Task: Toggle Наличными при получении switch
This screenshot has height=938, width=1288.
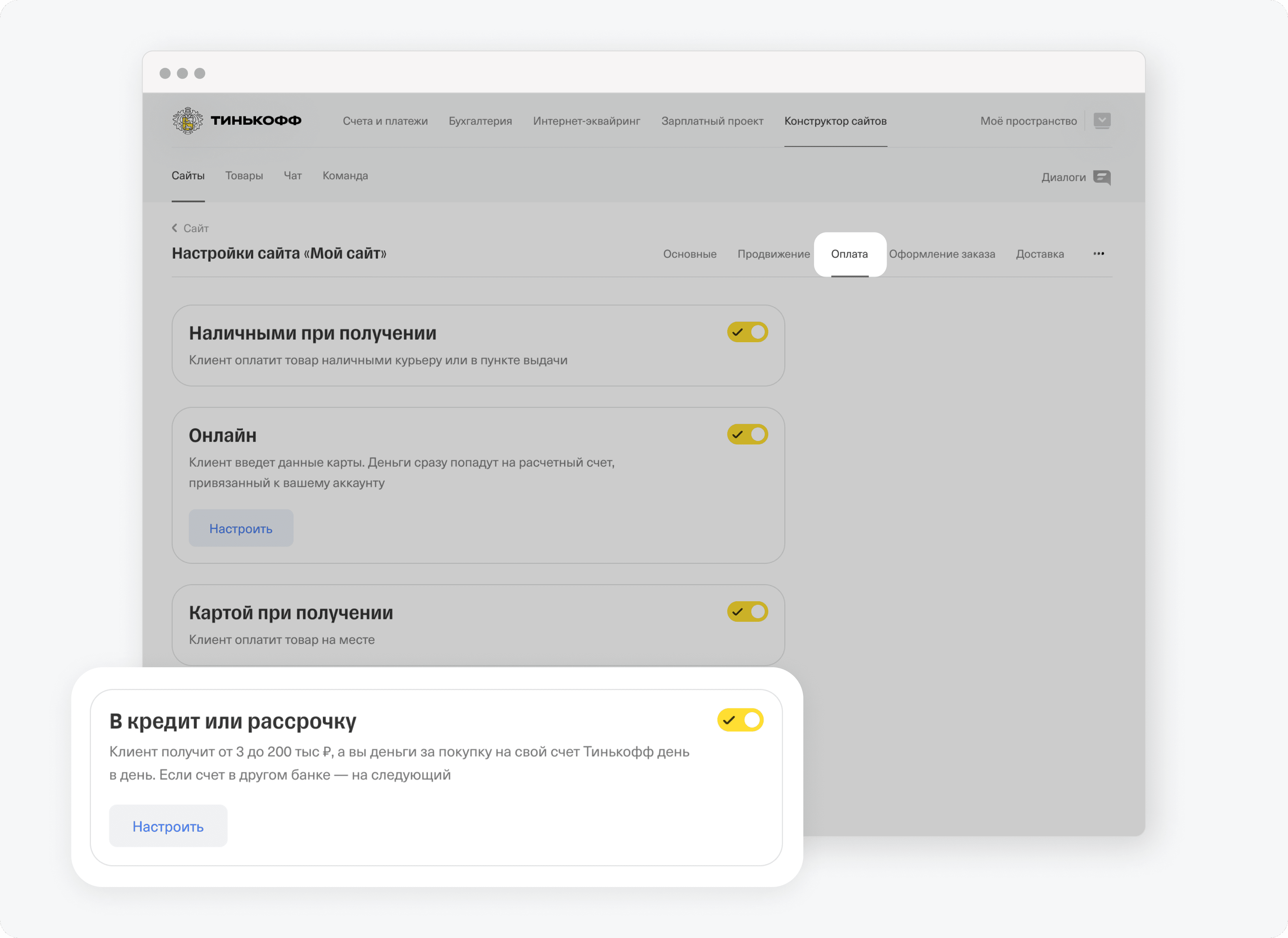Action: [747, 332]
